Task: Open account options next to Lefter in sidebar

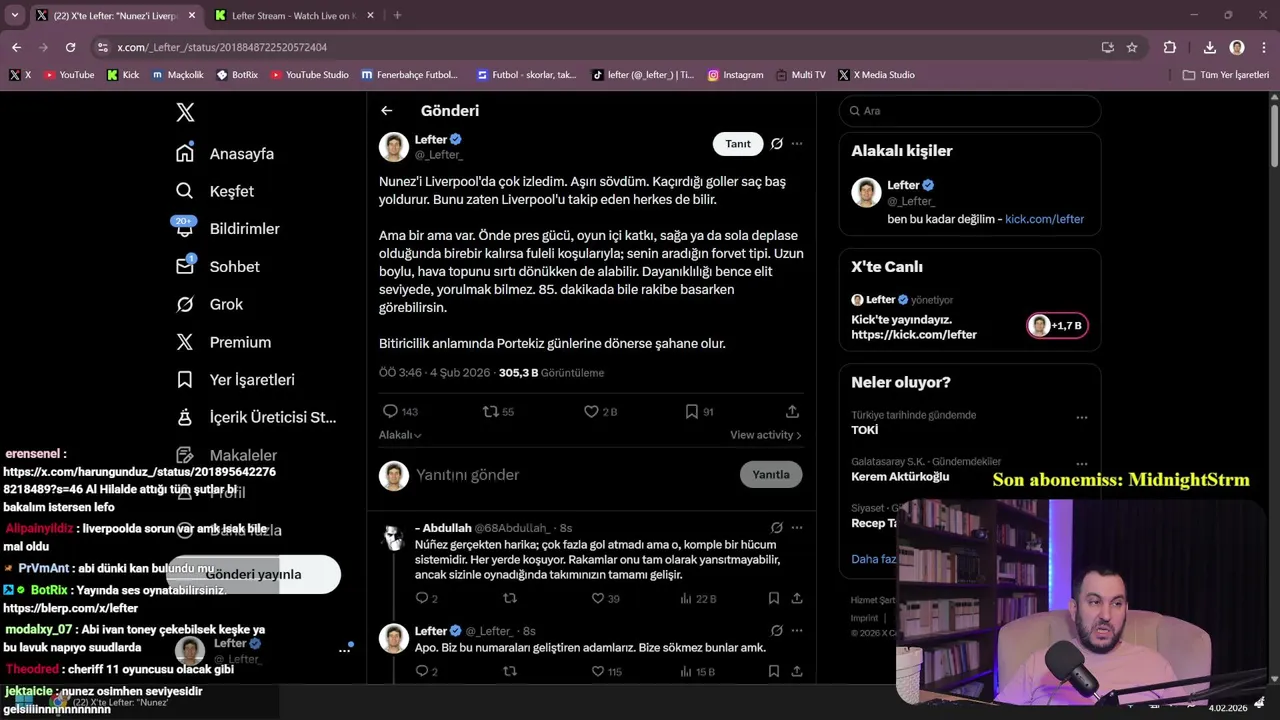Action: click(345, 650)
